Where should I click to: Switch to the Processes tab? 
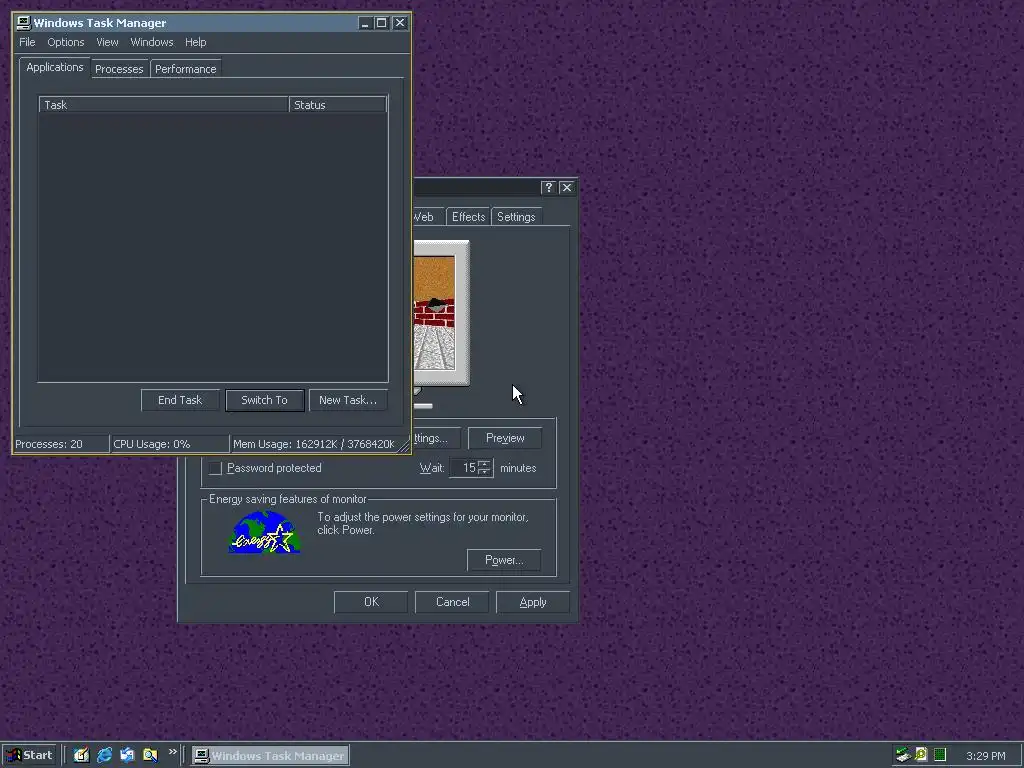coord(119,69)
